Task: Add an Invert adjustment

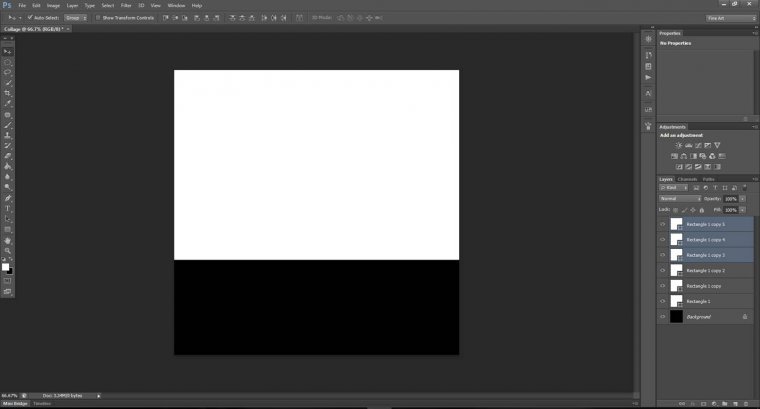Action: point(679,167)
